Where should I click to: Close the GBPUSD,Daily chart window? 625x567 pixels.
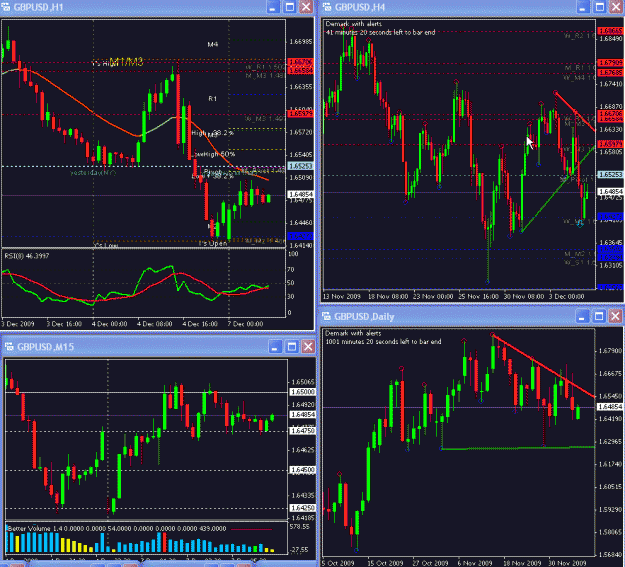pyautogui.click(x=615, y=317)
